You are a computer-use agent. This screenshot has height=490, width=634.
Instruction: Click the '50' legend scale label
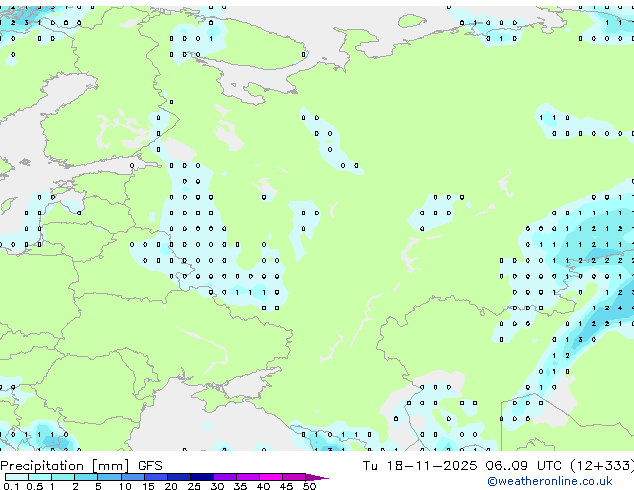[309, 486]
